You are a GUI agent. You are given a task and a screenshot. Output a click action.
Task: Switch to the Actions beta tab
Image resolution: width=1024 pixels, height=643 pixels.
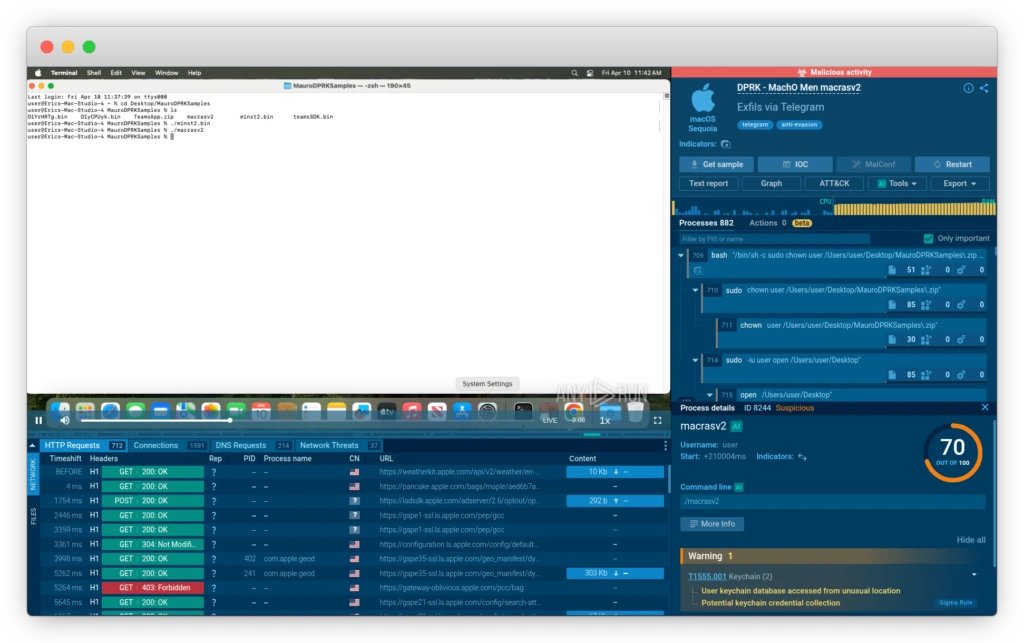coord(780,223)
